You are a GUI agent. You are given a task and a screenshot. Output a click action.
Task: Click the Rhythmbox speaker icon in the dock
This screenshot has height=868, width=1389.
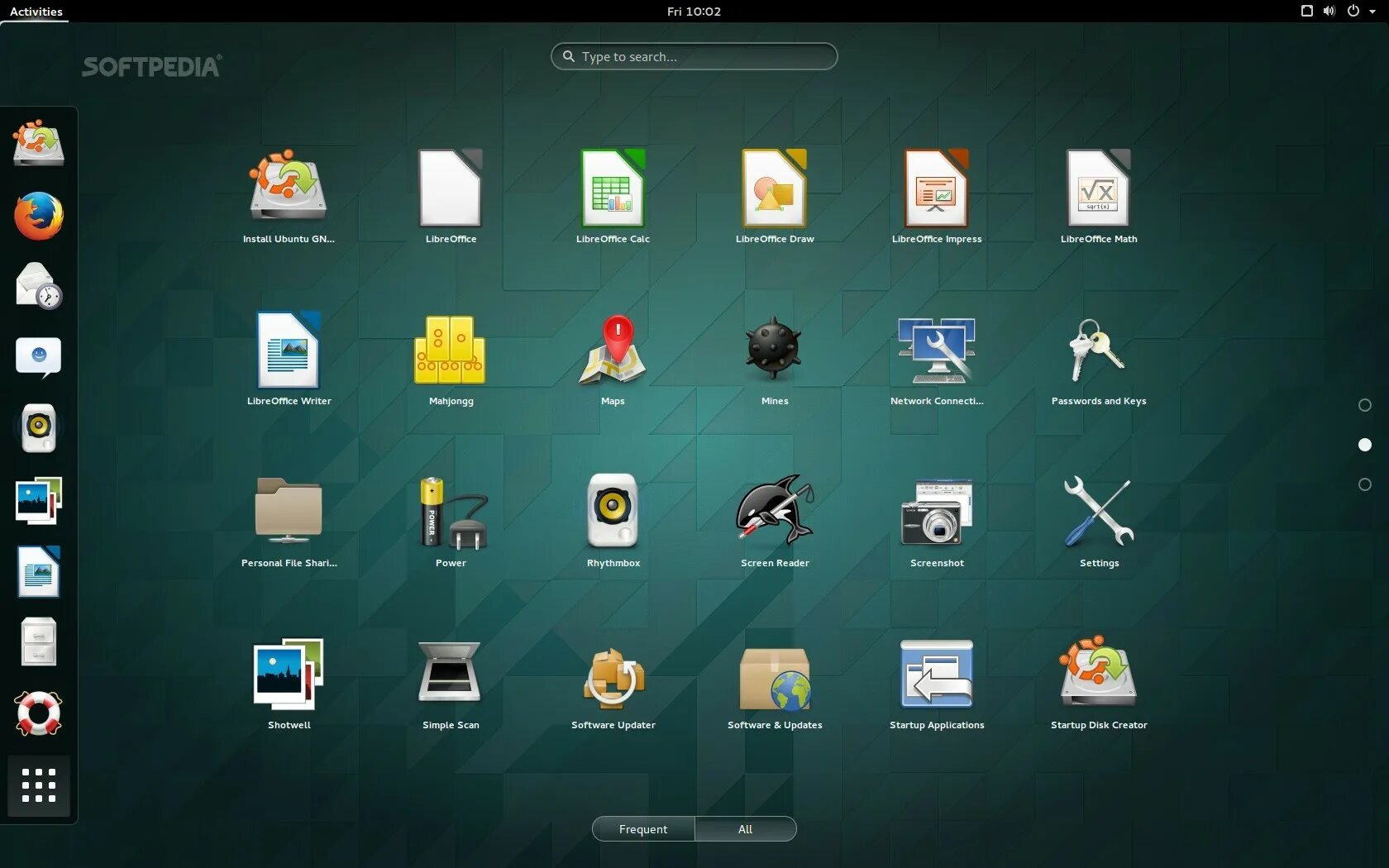click(38, 428)
